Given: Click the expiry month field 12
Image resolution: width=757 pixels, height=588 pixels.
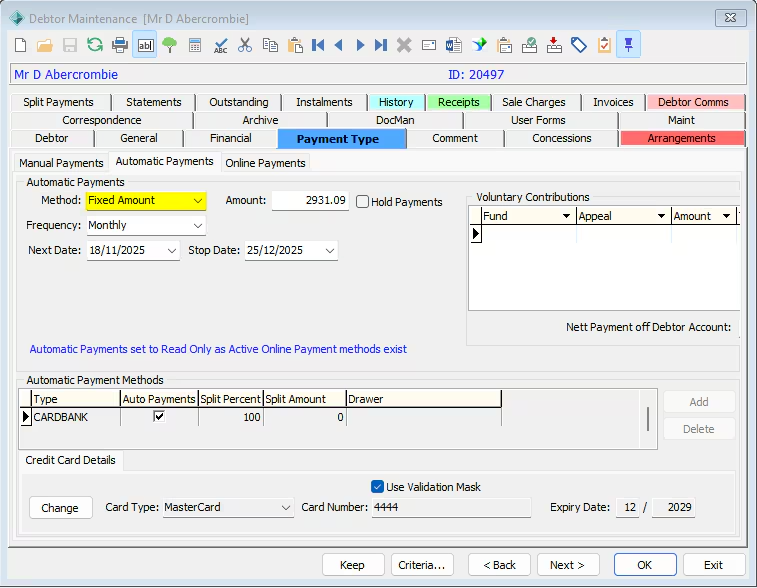Looking at the screenshot, I should pyautogui.click(x=628, y=507).
